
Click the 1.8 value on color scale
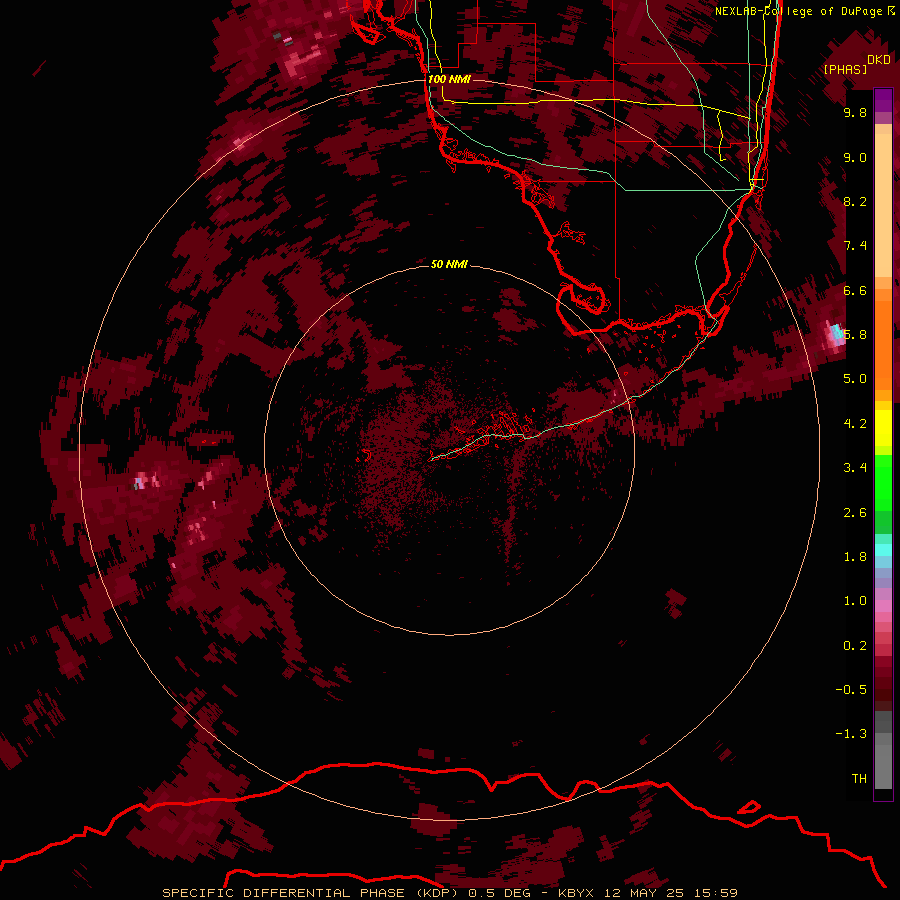tap(855, 557)
